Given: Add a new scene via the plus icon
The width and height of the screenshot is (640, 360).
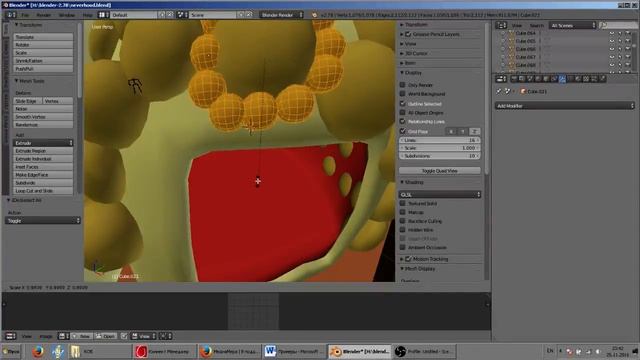Looking at the screenshot, I should click(x=241, y=15).
